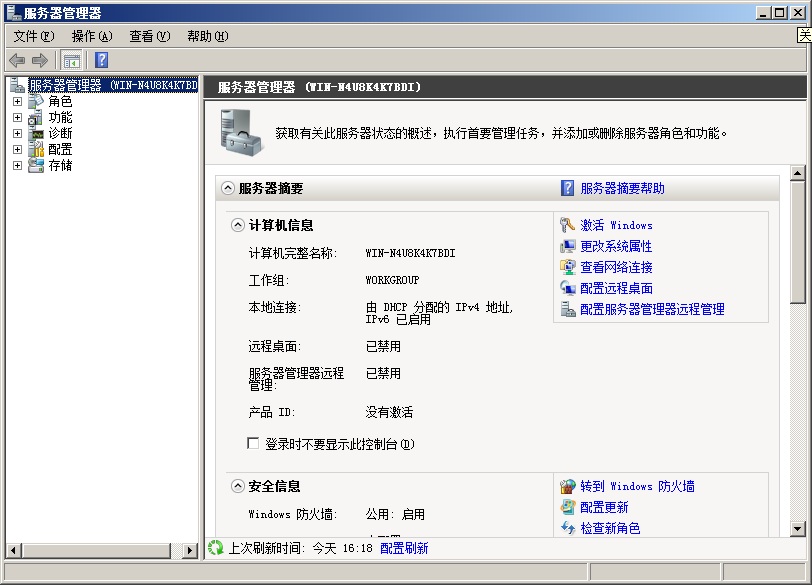Click the 没有激活 product ID value
812x585 pixels.
389,412
